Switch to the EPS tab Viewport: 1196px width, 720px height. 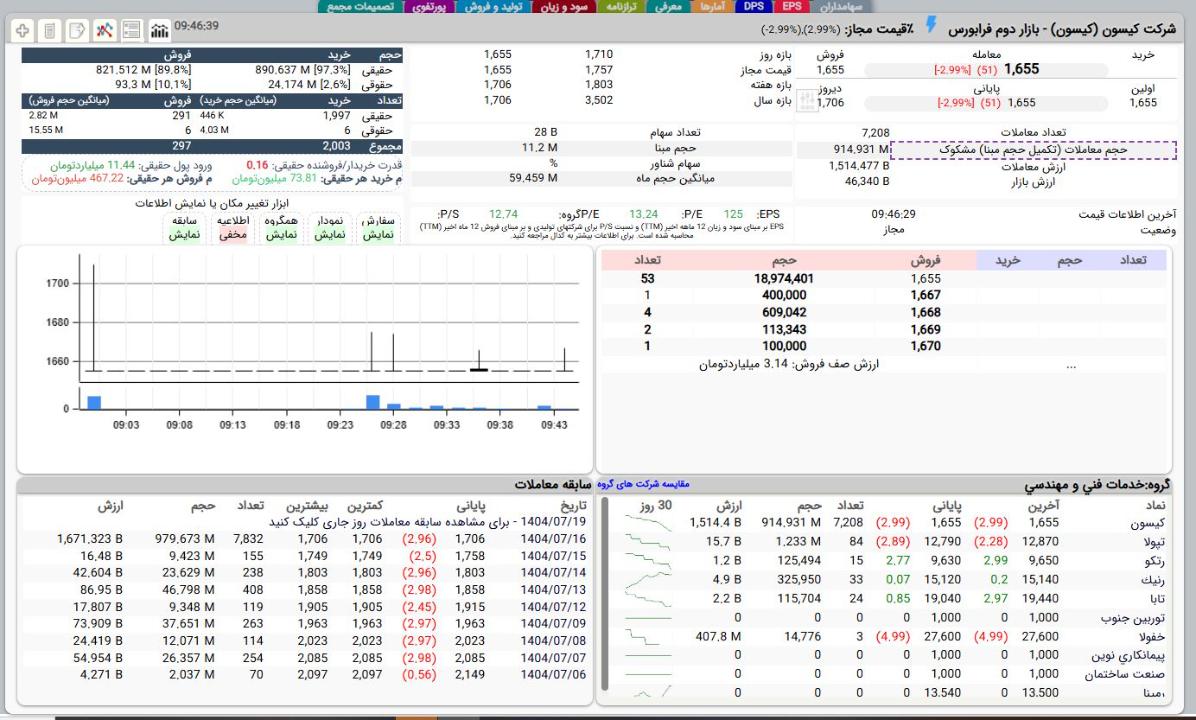[792, 7]
